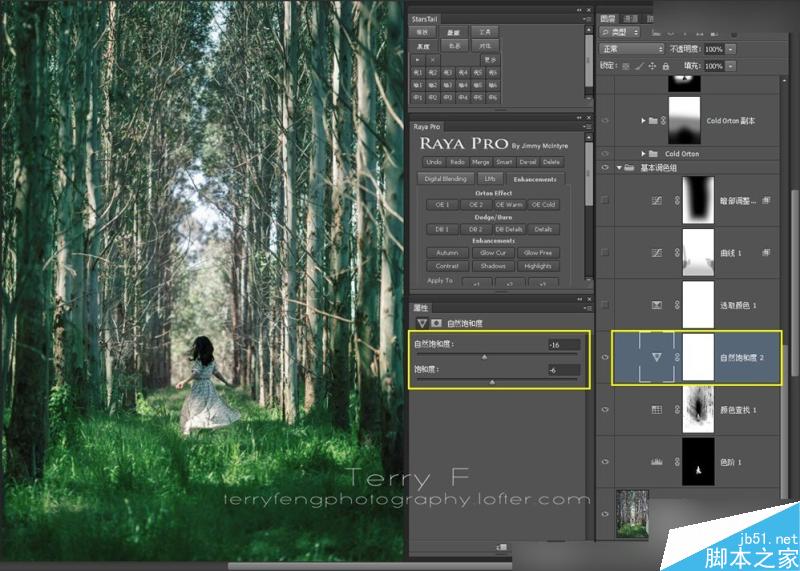Open the 不透明度 opacity arrow dropdown
The height and width of the screenshot is (571, 800).
tap(731, 49)
